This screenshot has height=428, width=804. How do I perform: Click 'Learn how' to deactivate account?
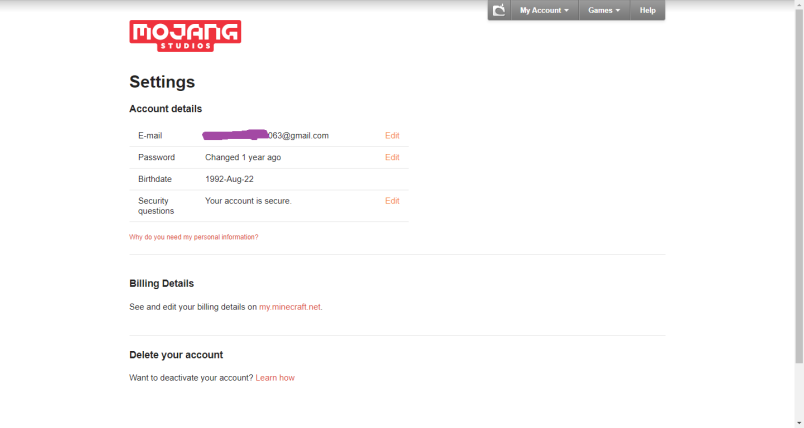(x=275, y=378)
